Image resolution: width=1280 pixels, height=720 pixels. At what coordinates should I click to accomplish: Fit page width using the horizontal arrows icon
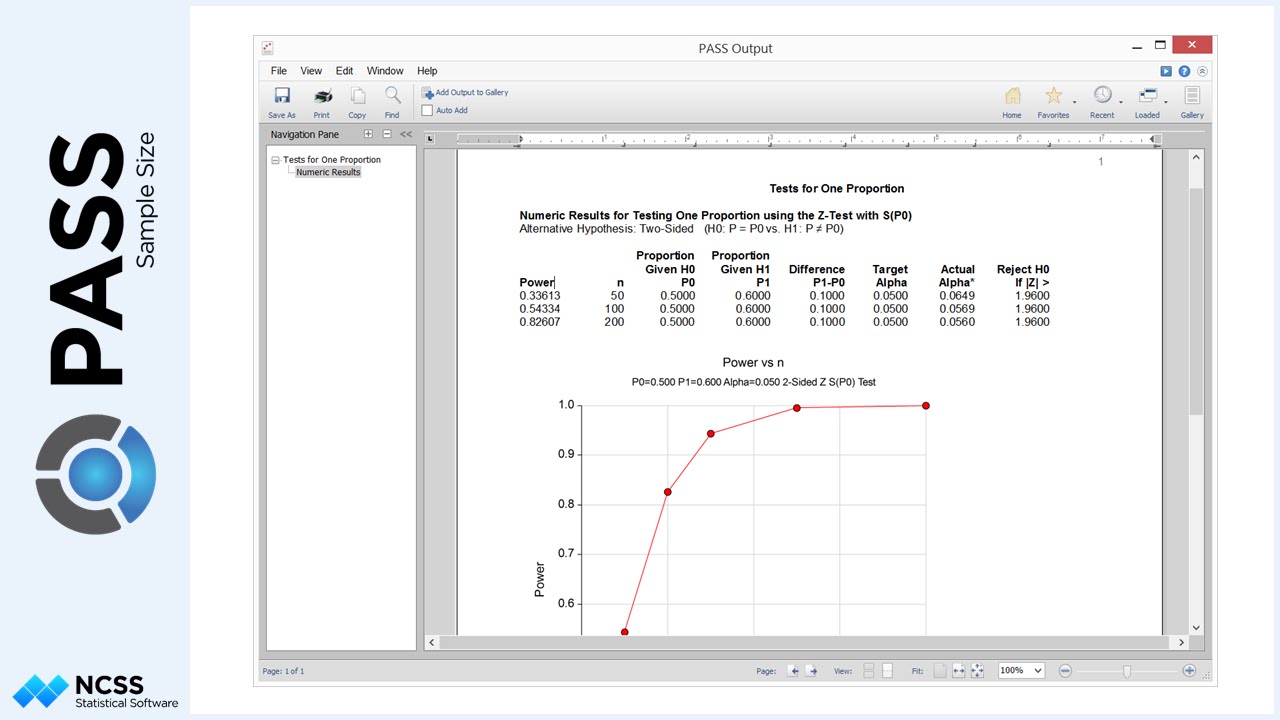(x=959, y=671)
